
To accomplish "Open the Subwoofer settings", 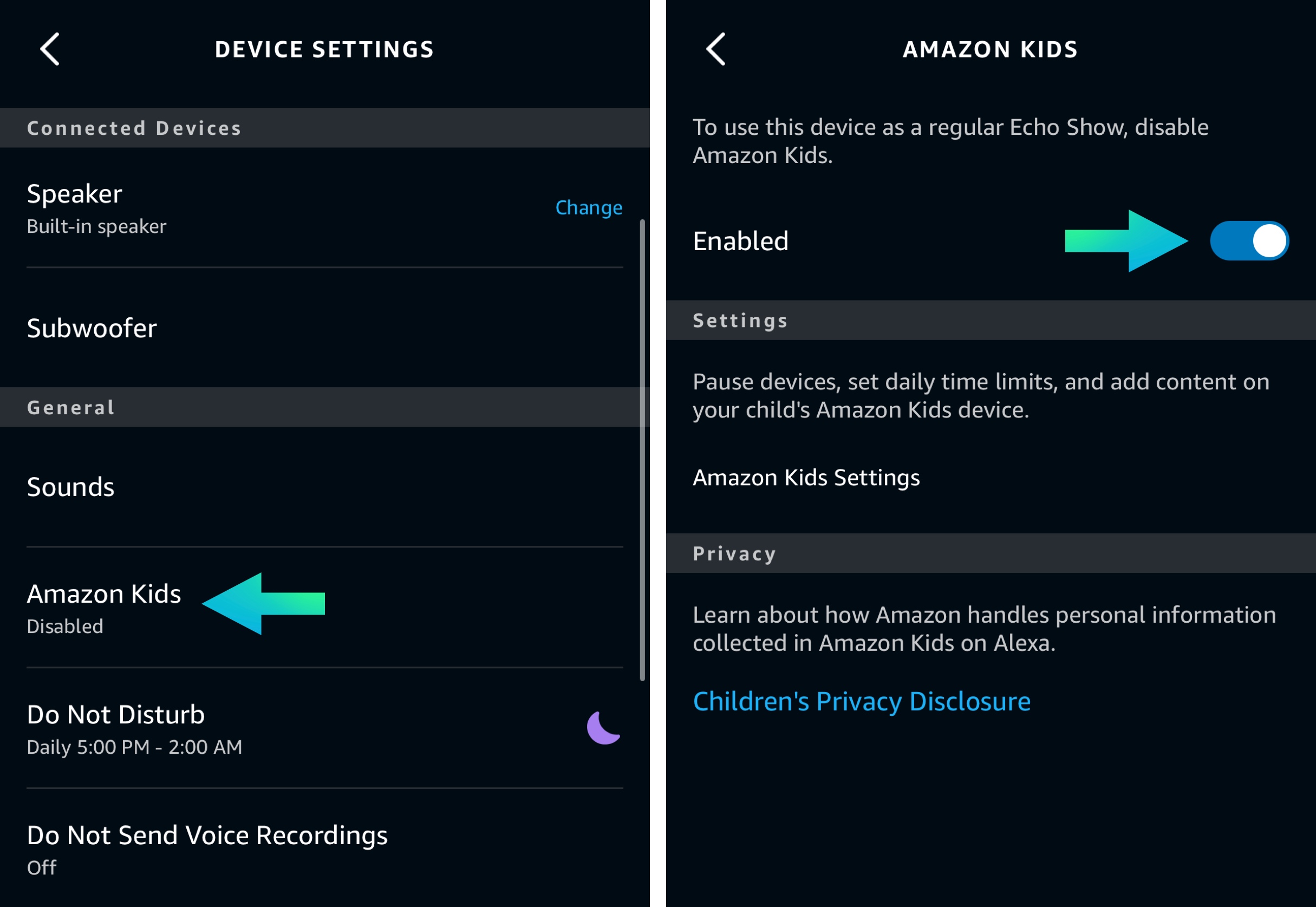I will pos(92,329).
